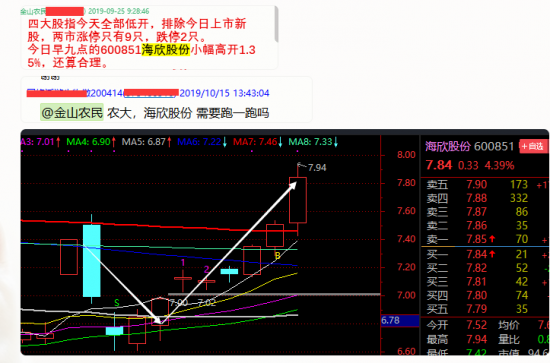The image size is (550, 363).
Task: Click the red up arrow beside 卖一 7.85
Action: coord(492,239)
